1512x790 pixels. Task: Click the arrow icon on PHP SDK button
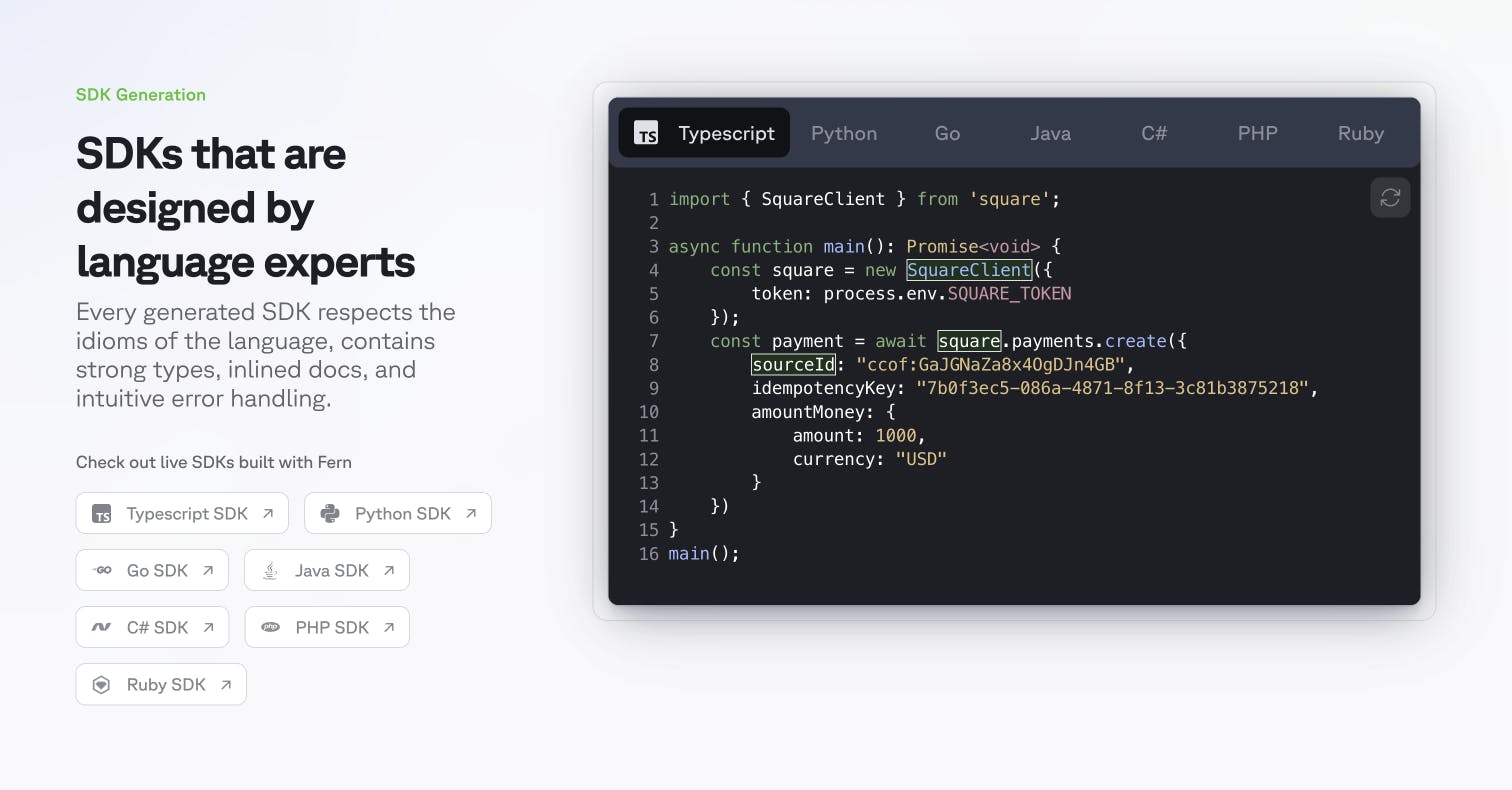389,628
